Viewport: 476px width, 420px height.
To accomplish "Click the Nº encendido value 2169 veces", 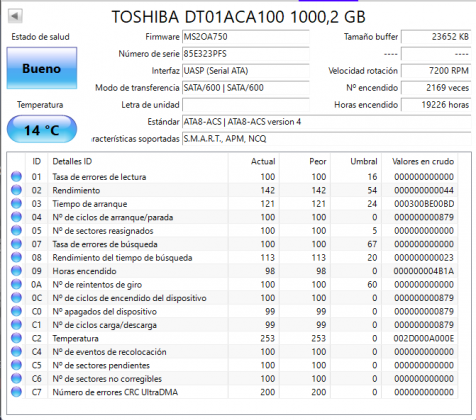I will pos(436,88).
